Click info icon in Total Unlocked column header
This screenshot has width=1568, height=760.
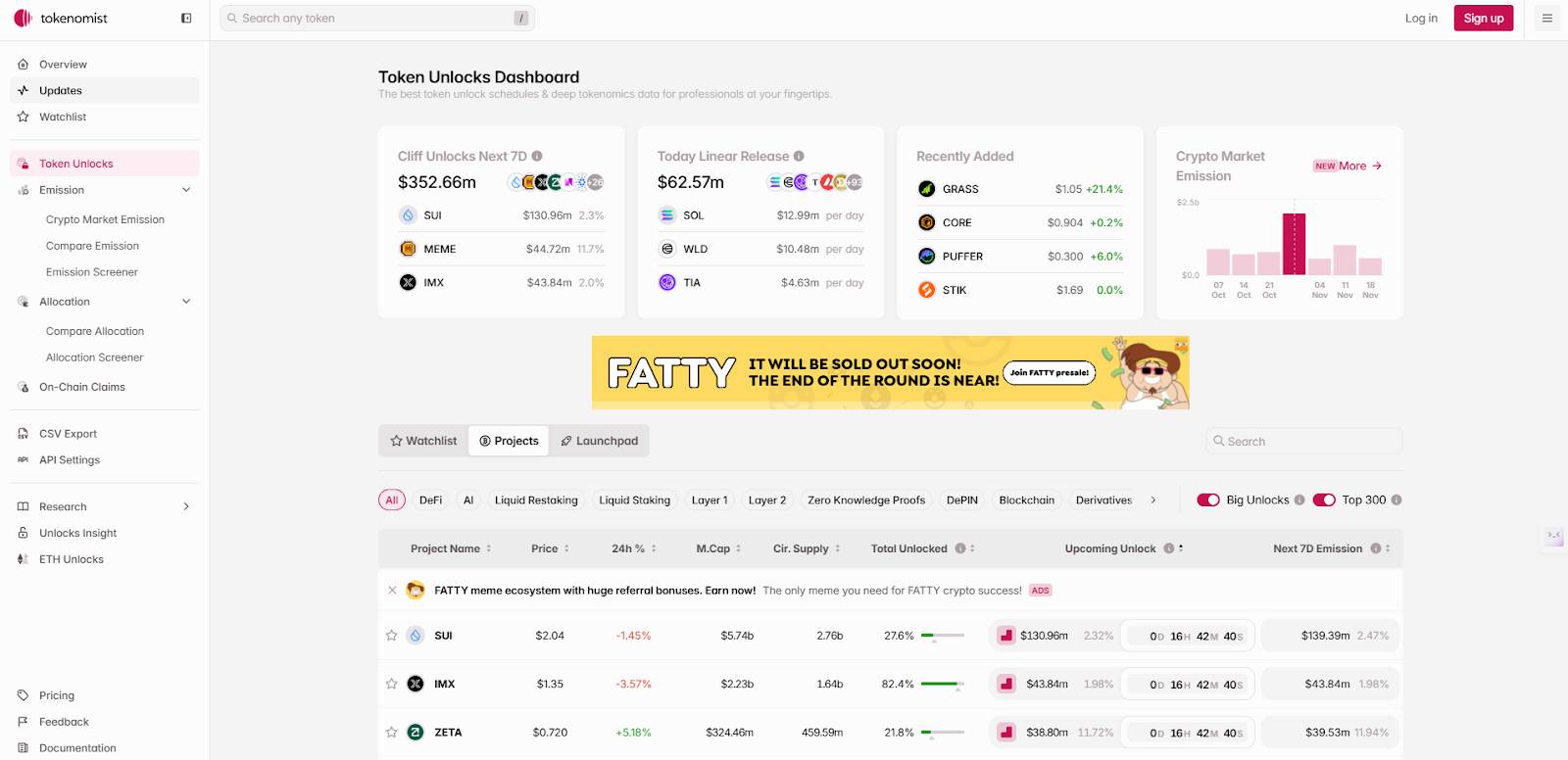tap(960, 548)
